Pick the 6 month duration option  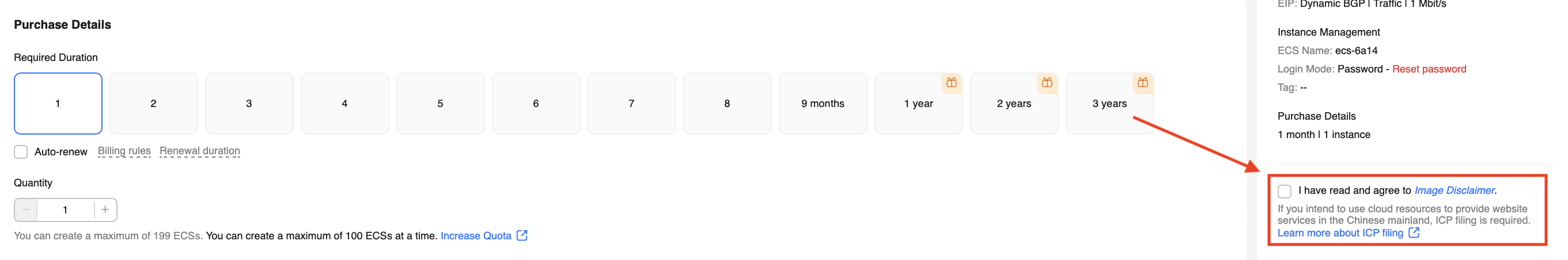tap(536, 104)
